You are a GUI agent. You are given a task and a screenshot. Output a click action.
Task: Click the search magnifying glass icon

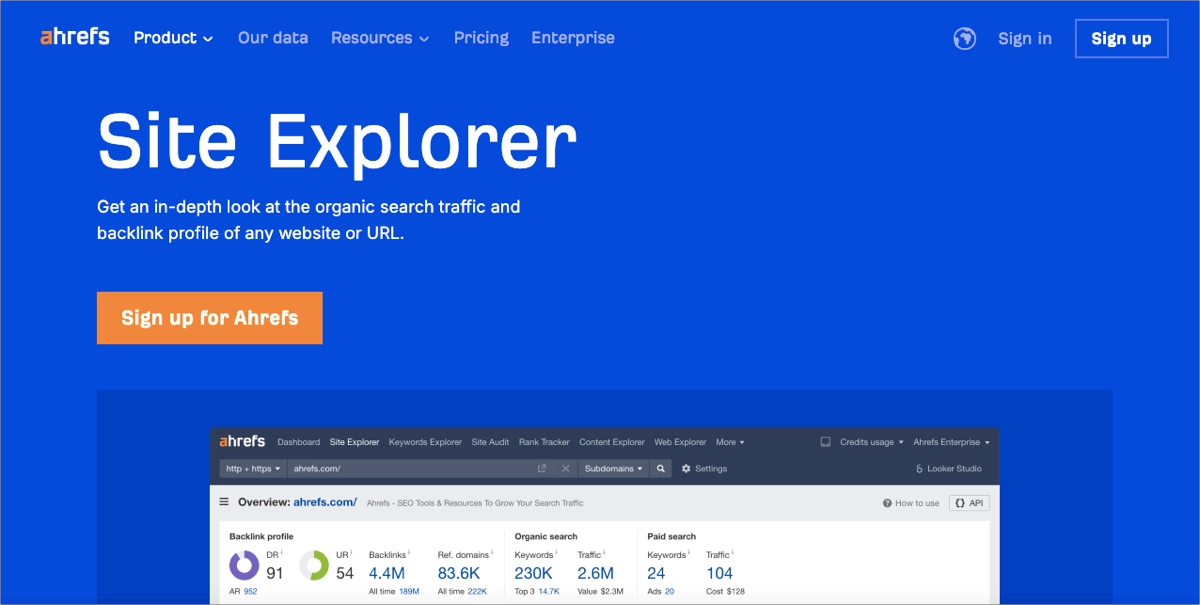[659, 468]
